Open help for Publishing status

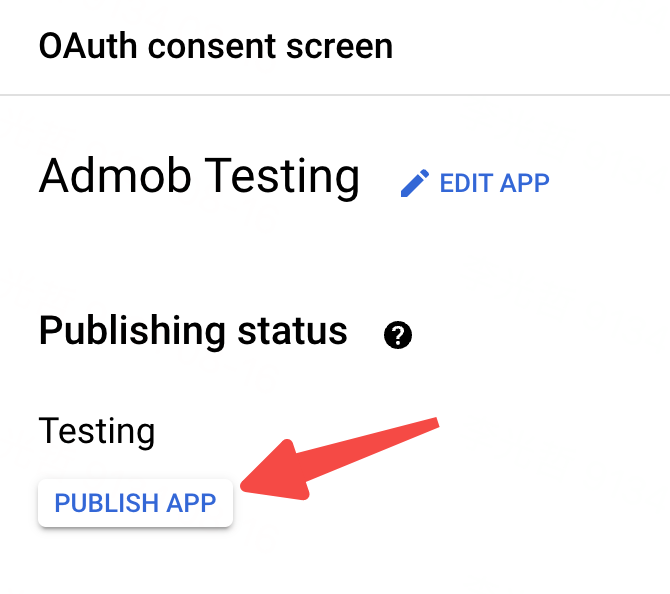pyautogui.click(x=398, y=335)
